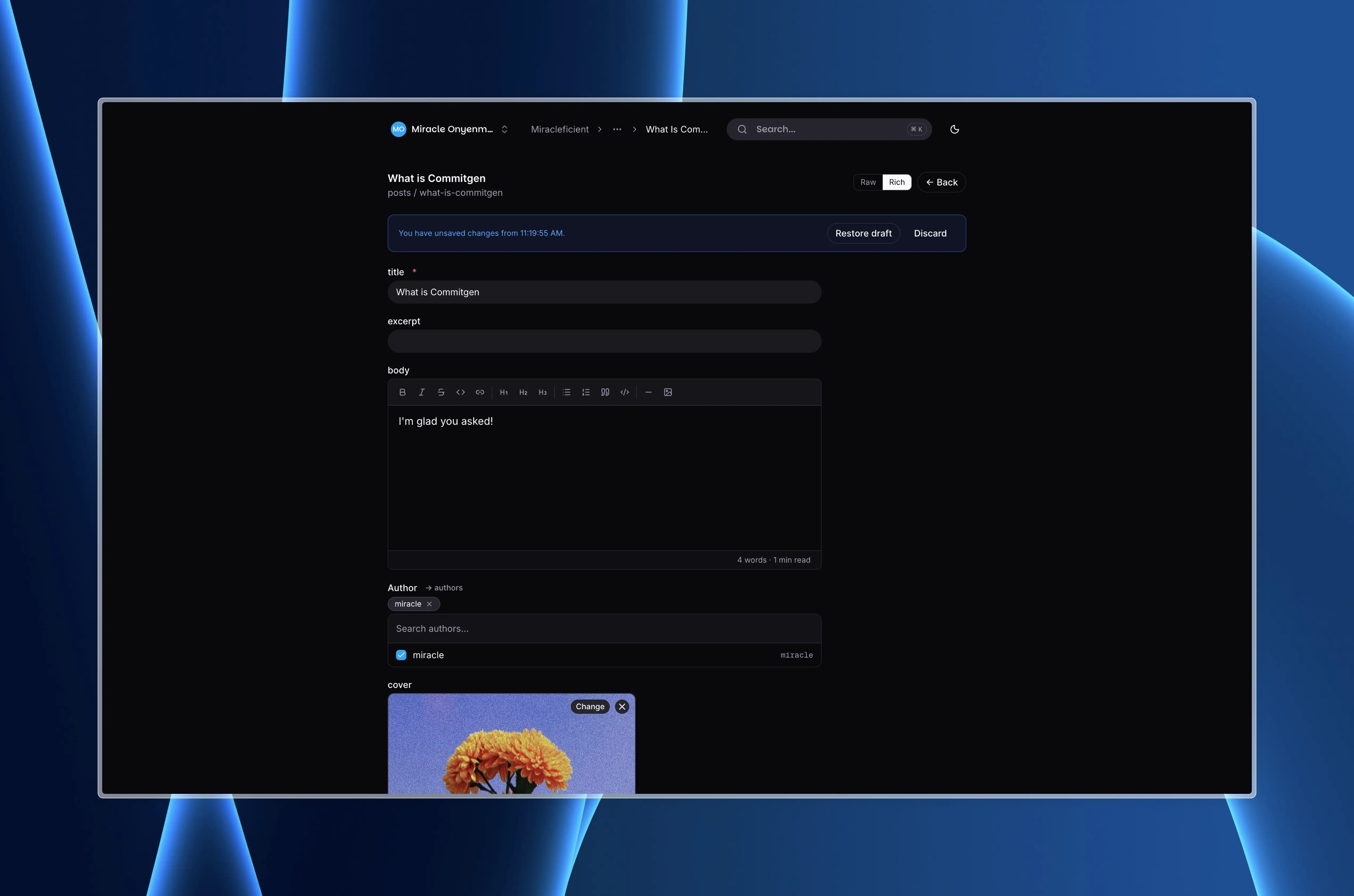The height and width of the screenshot is (896, 1354).
Task: Insert a code block
Action: pos(625,392)
